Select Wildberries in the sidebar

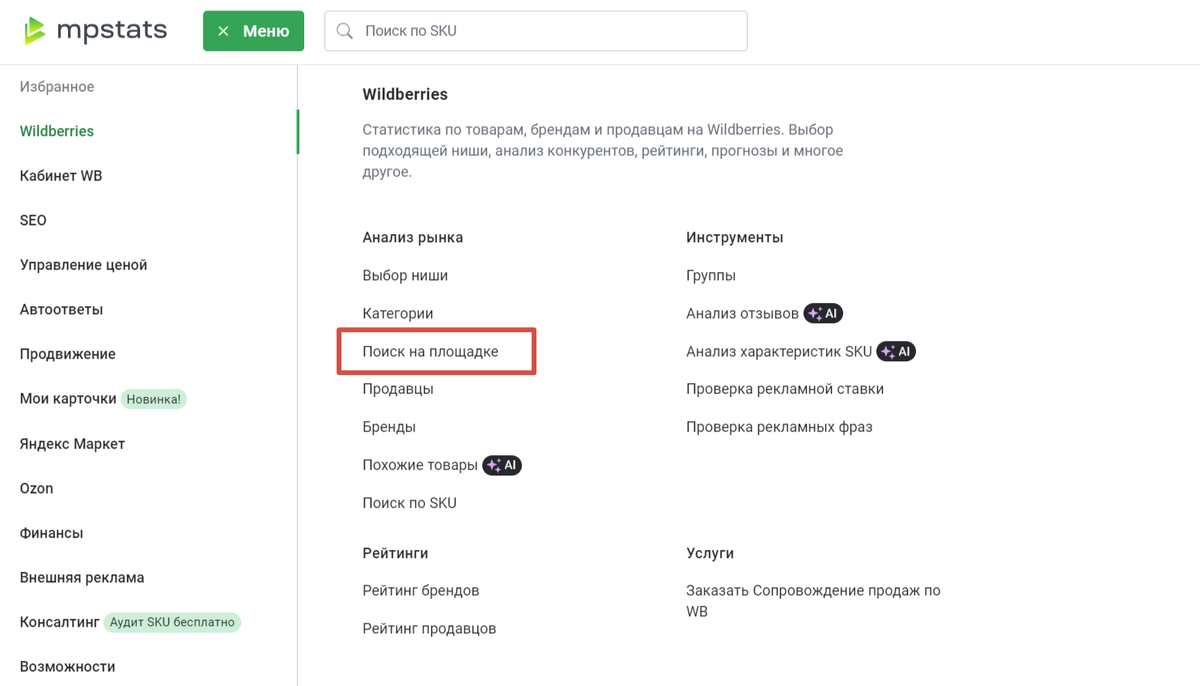coord(57,131)
